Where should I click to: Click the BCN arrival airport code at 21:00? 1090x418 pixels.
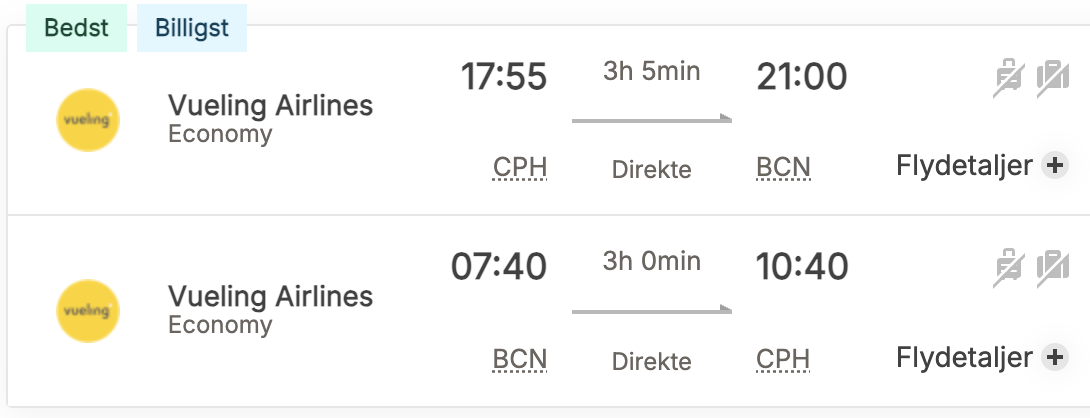783,167
